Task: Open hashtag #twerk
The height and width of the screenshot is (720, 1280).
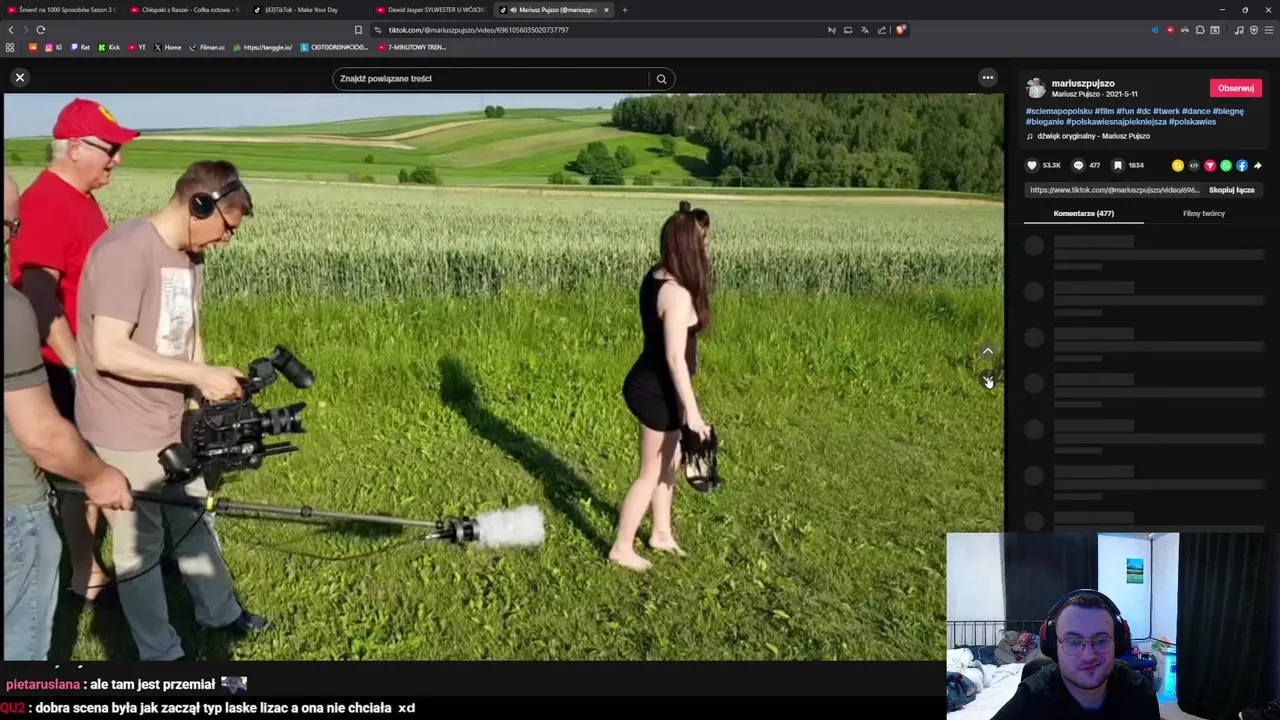Action: [x=1166, y=111]
